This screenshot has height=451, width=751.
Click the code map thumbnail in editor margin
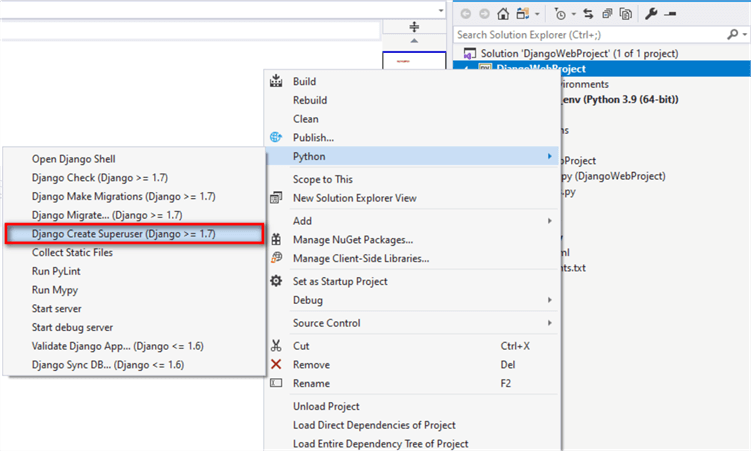pyautogui.click(x=414, y=60)
